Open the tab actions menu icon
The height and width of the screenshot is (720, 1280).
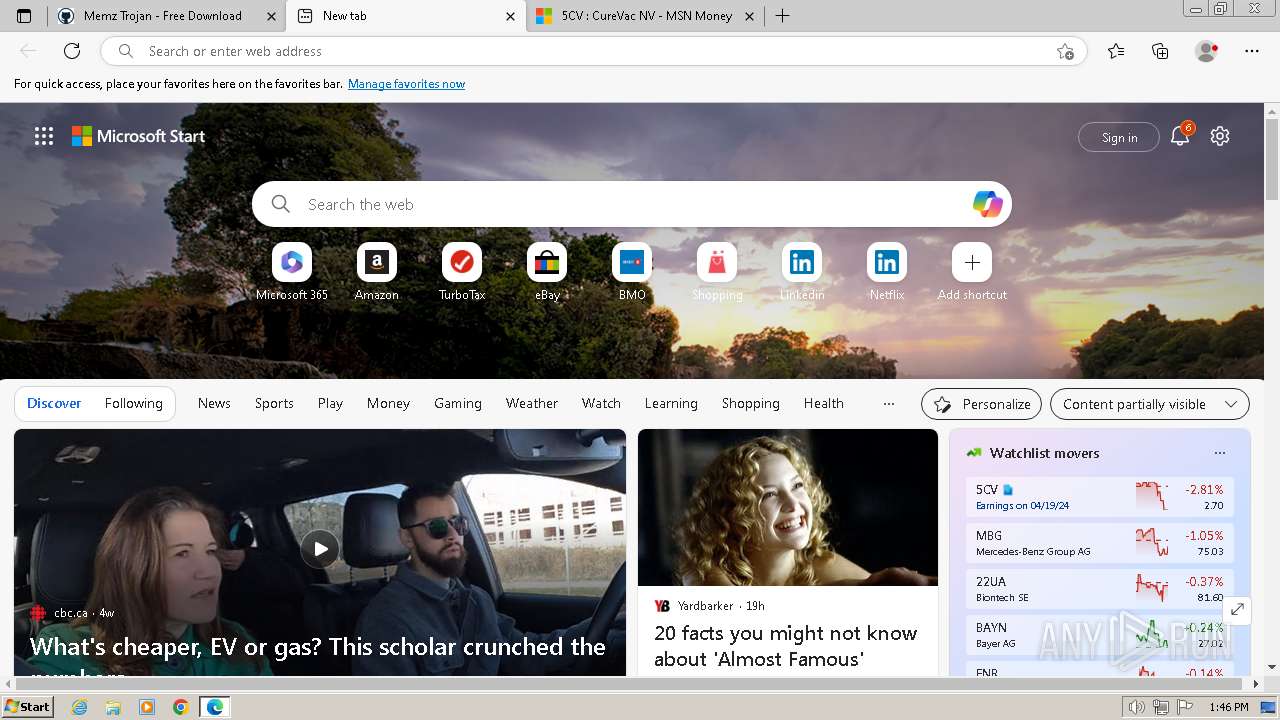[x=24, y=16]
